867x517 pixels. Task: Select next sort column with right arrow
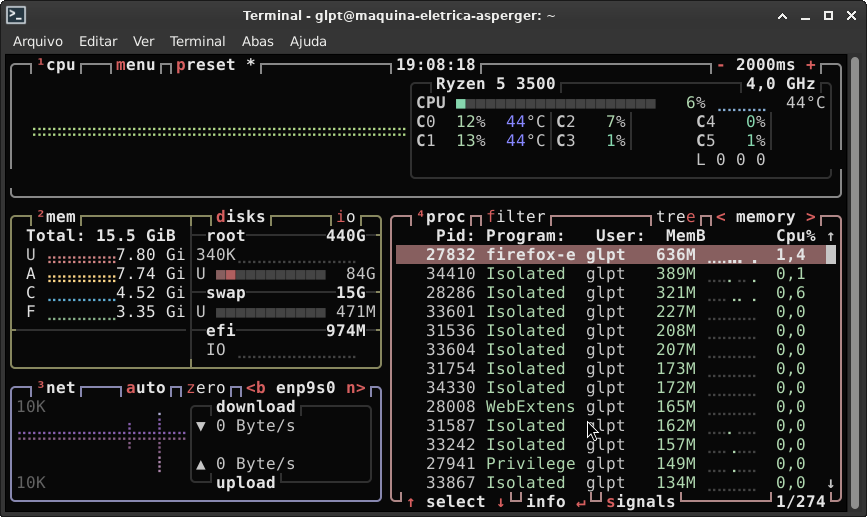[x=811, y=217]
